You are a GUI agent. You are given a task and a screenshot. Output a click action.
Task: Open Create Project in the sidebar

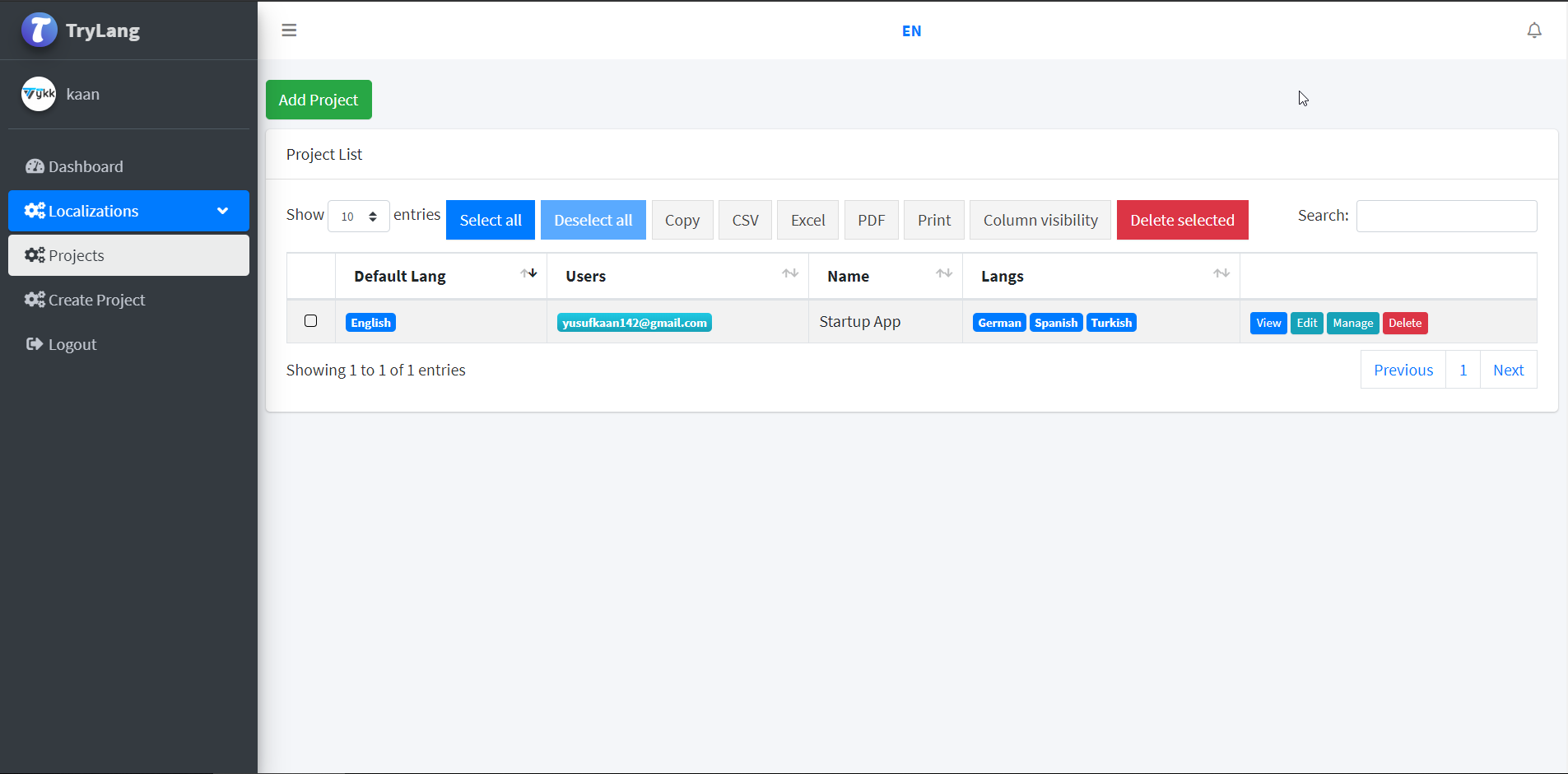coord(128,300)
